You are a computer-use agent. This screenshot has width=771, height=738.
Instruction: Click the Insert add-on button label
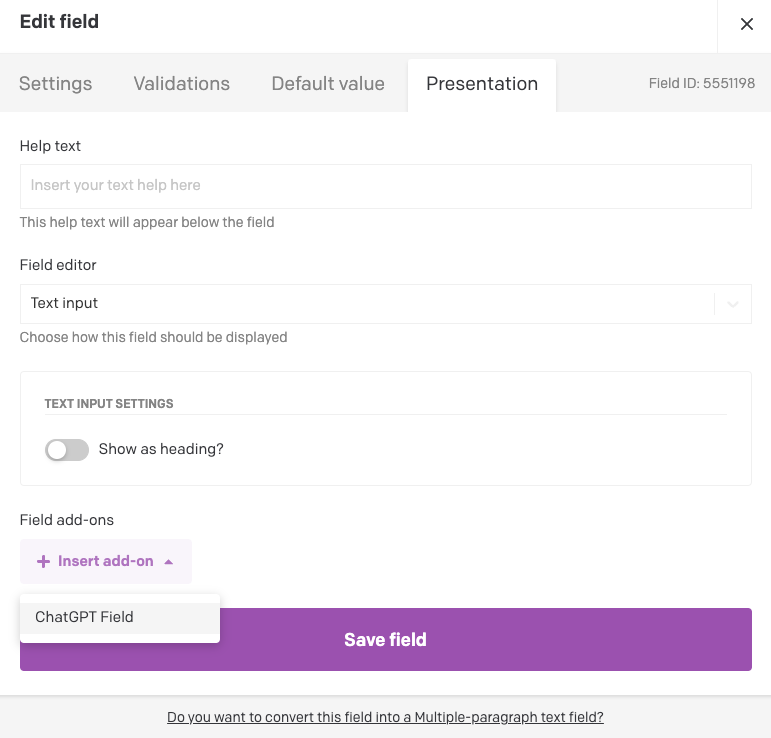[x=106, y=562]
